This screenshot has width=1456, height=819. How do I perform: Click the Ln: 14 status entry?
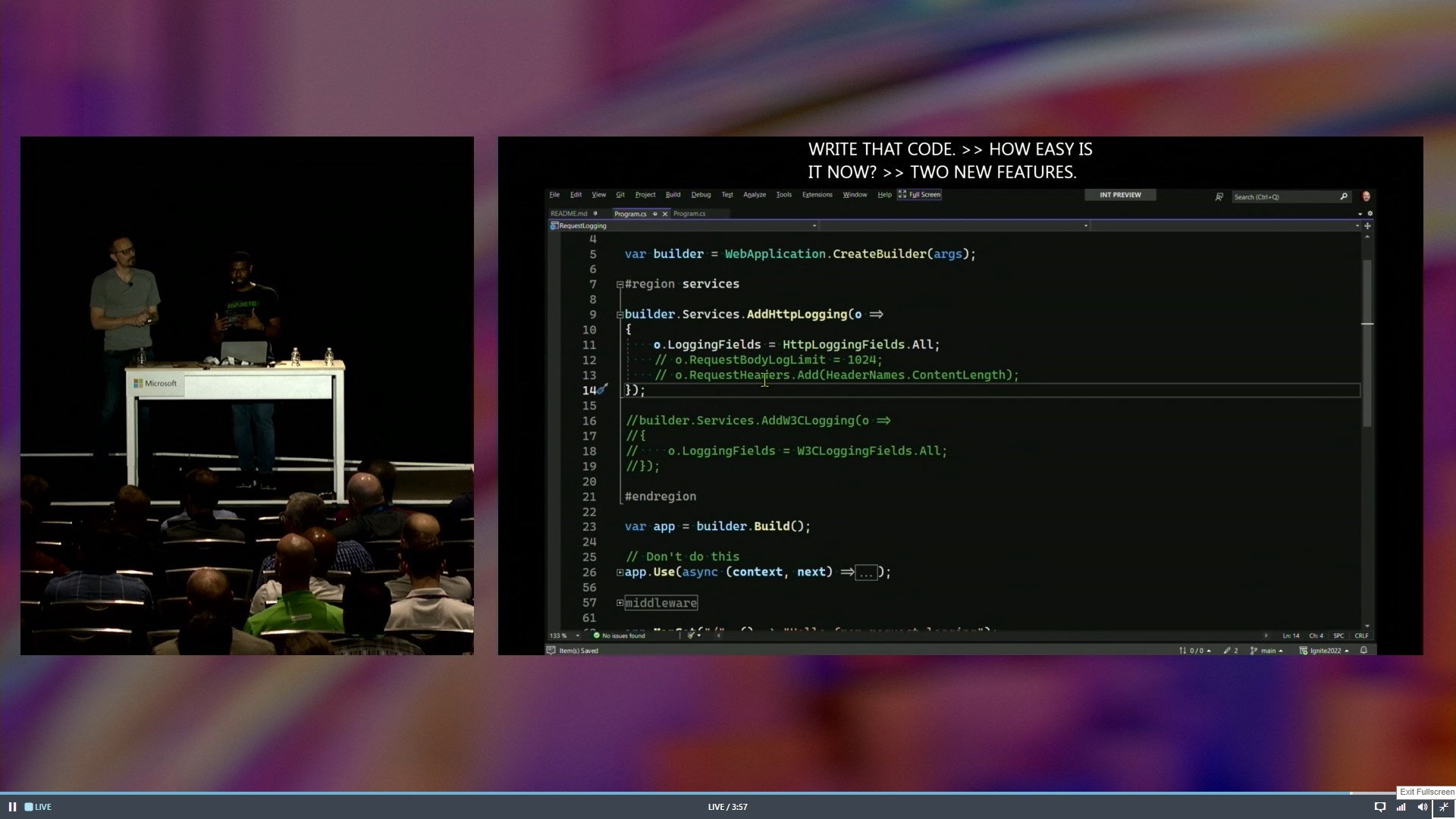1291,635
